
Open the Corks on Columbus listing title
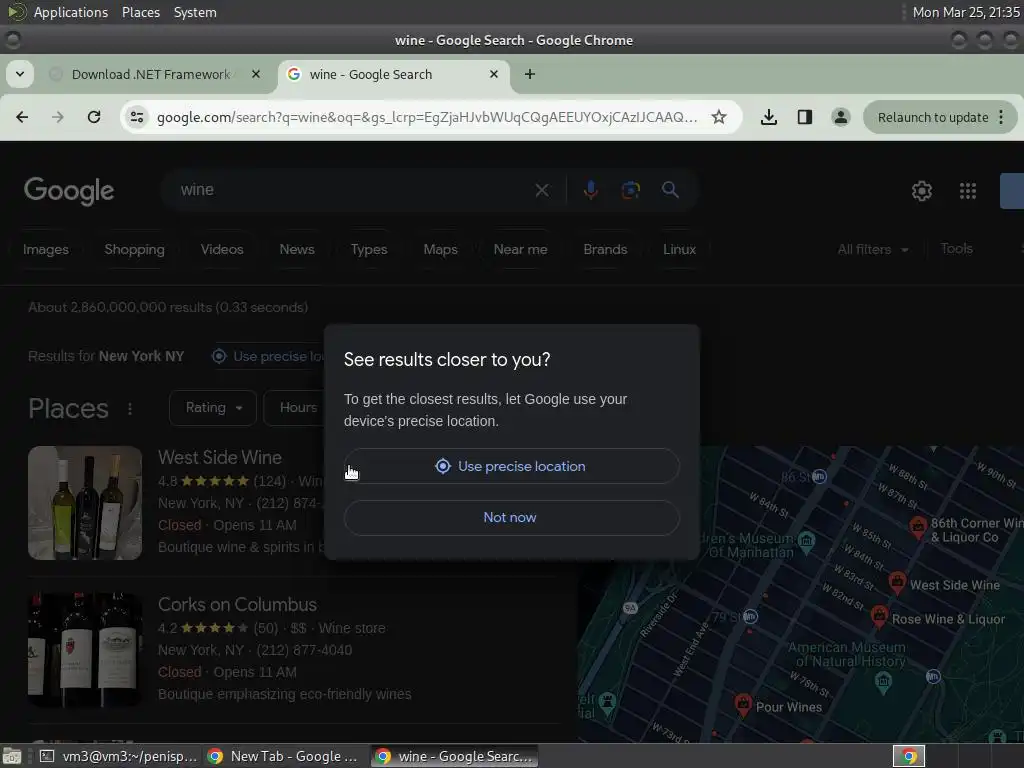[237, 604]
